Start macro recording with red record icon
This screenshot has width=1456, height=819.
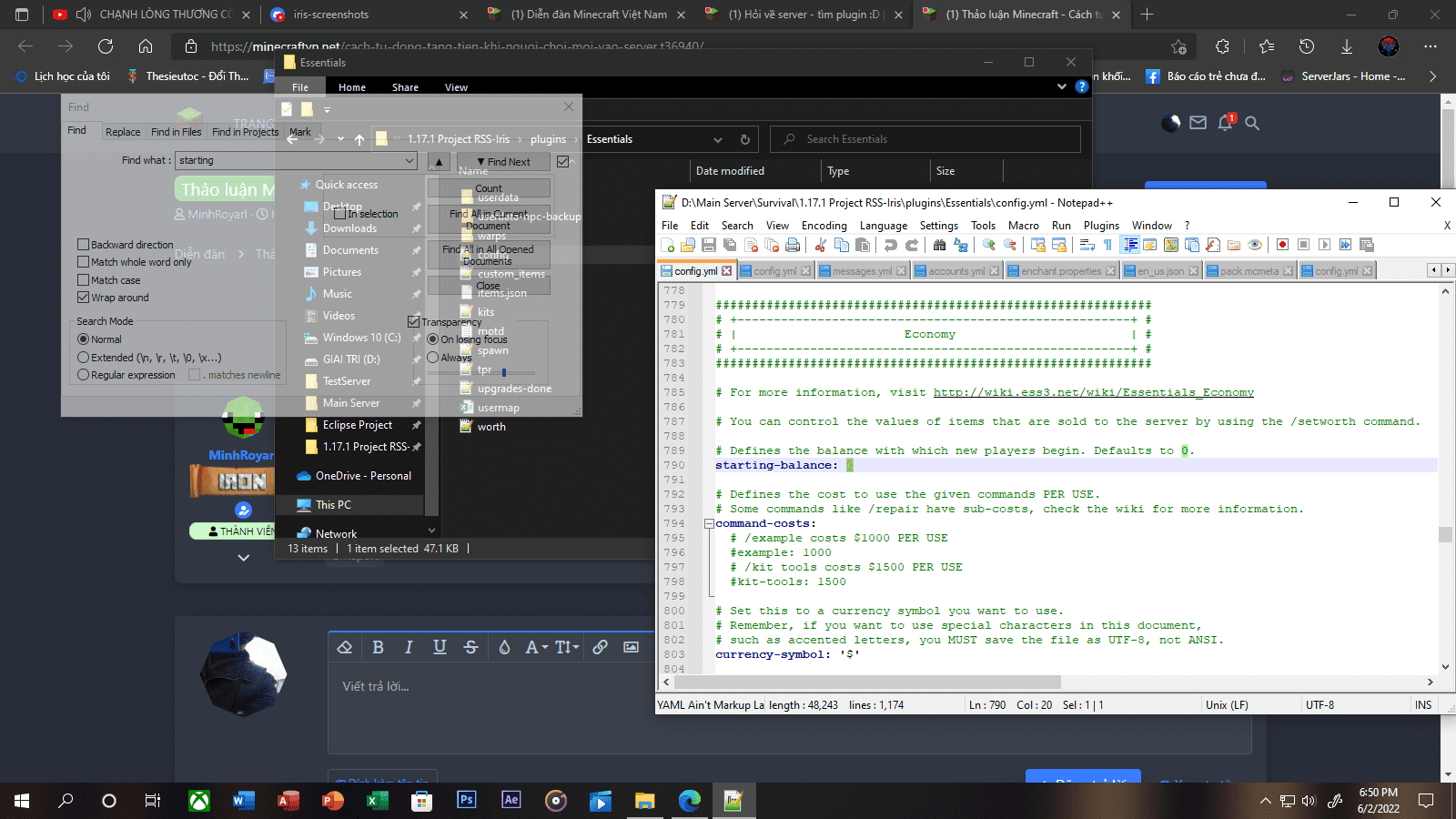1282,245
